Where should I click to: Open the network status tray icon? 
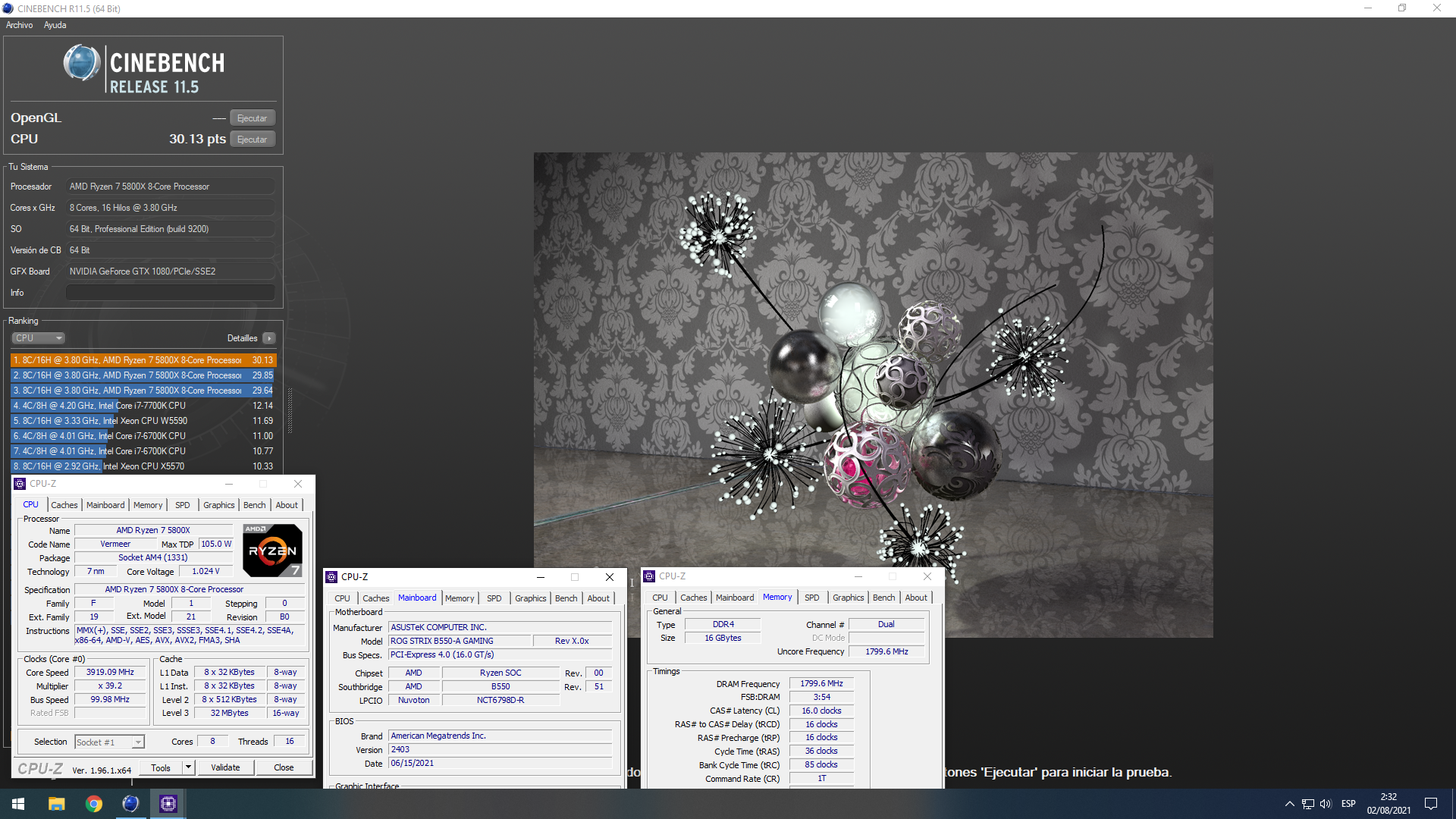tap(1308, 804)
